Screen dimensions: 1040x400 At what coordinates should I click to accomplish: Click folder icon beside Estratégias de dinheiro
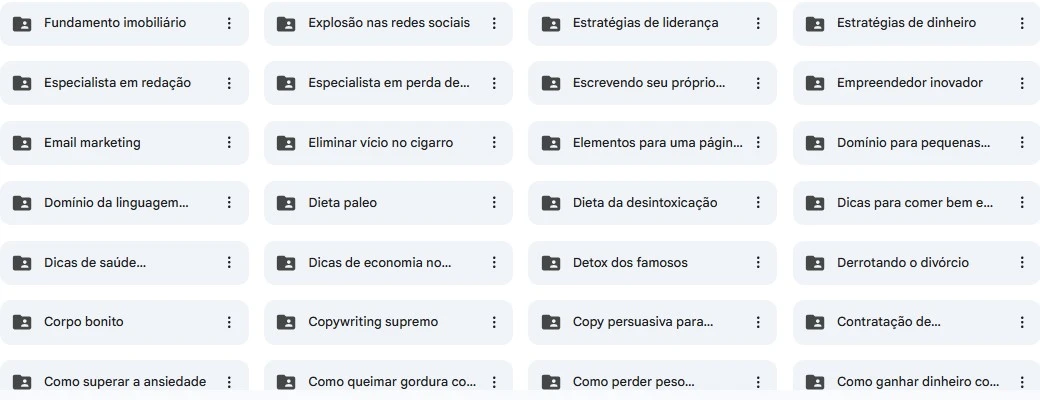[815, 23]
